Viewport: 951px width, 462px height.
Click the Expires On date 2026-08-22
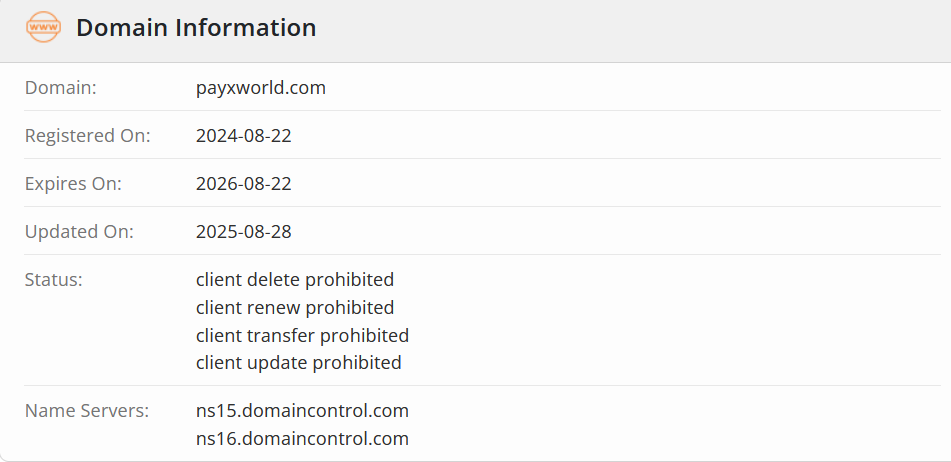[x=244, y=184]
